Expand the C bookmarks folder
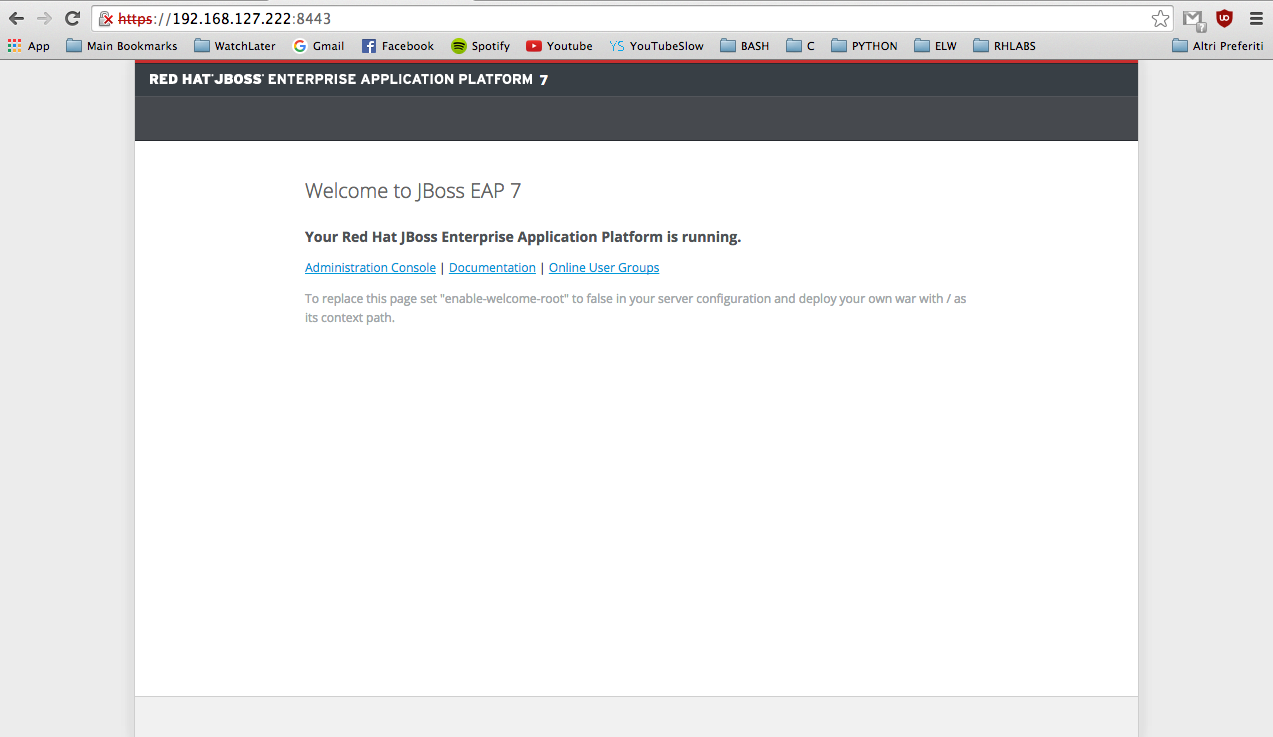Image resolution: width=1273 pixels, height=737 pixels. 801,46
